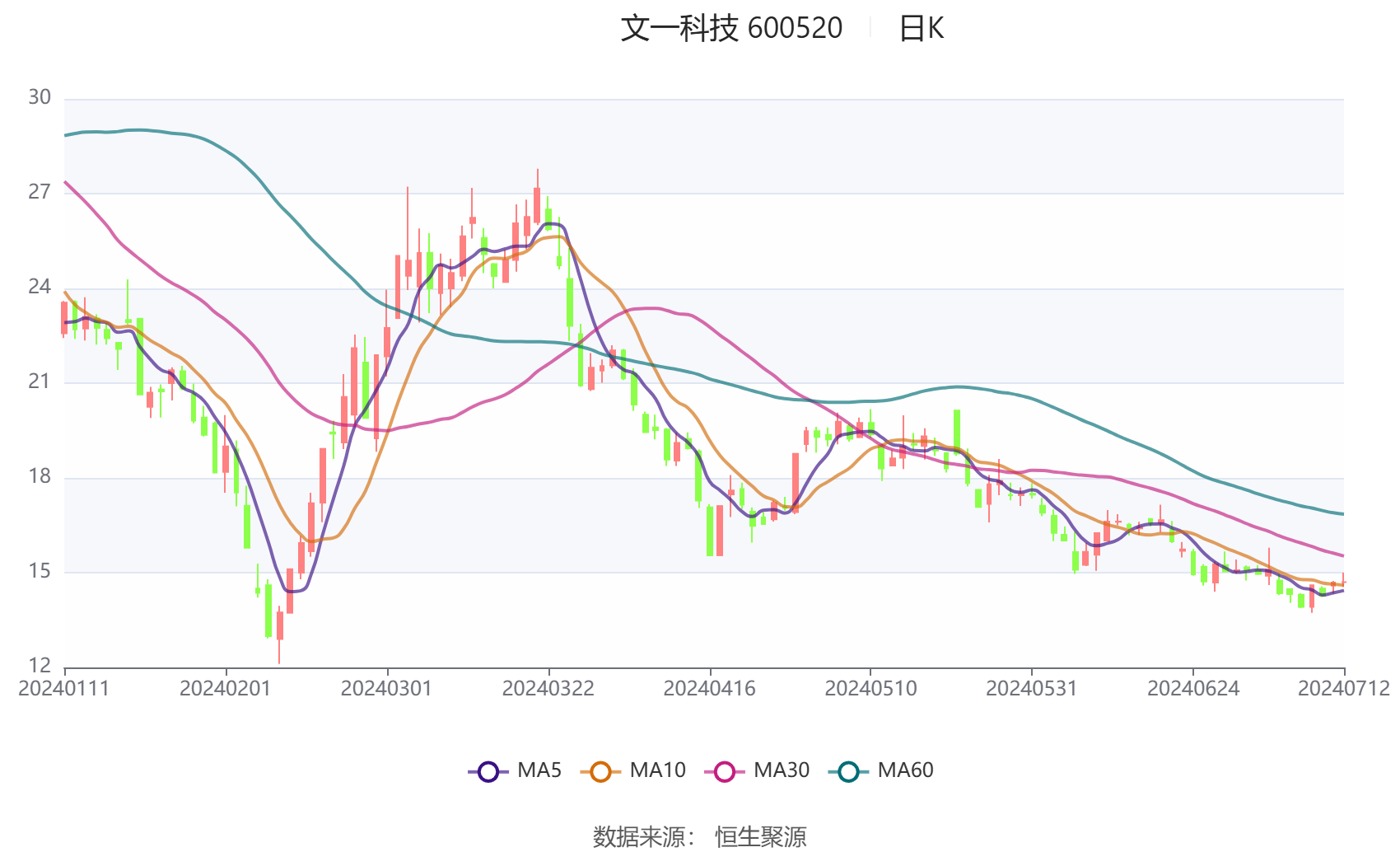This screenshot has height=852, width=1400.
Task: Click the 20240301 x-axis date label
Action: coord(387,689)
